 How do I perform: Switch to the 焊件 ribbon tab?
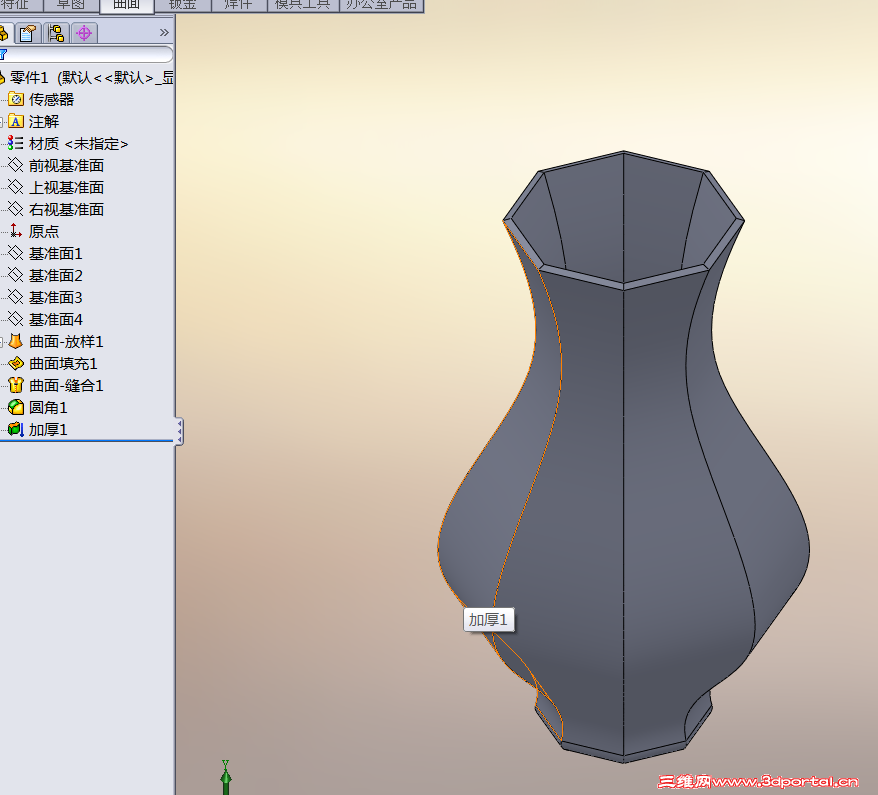tap(239, 4)
